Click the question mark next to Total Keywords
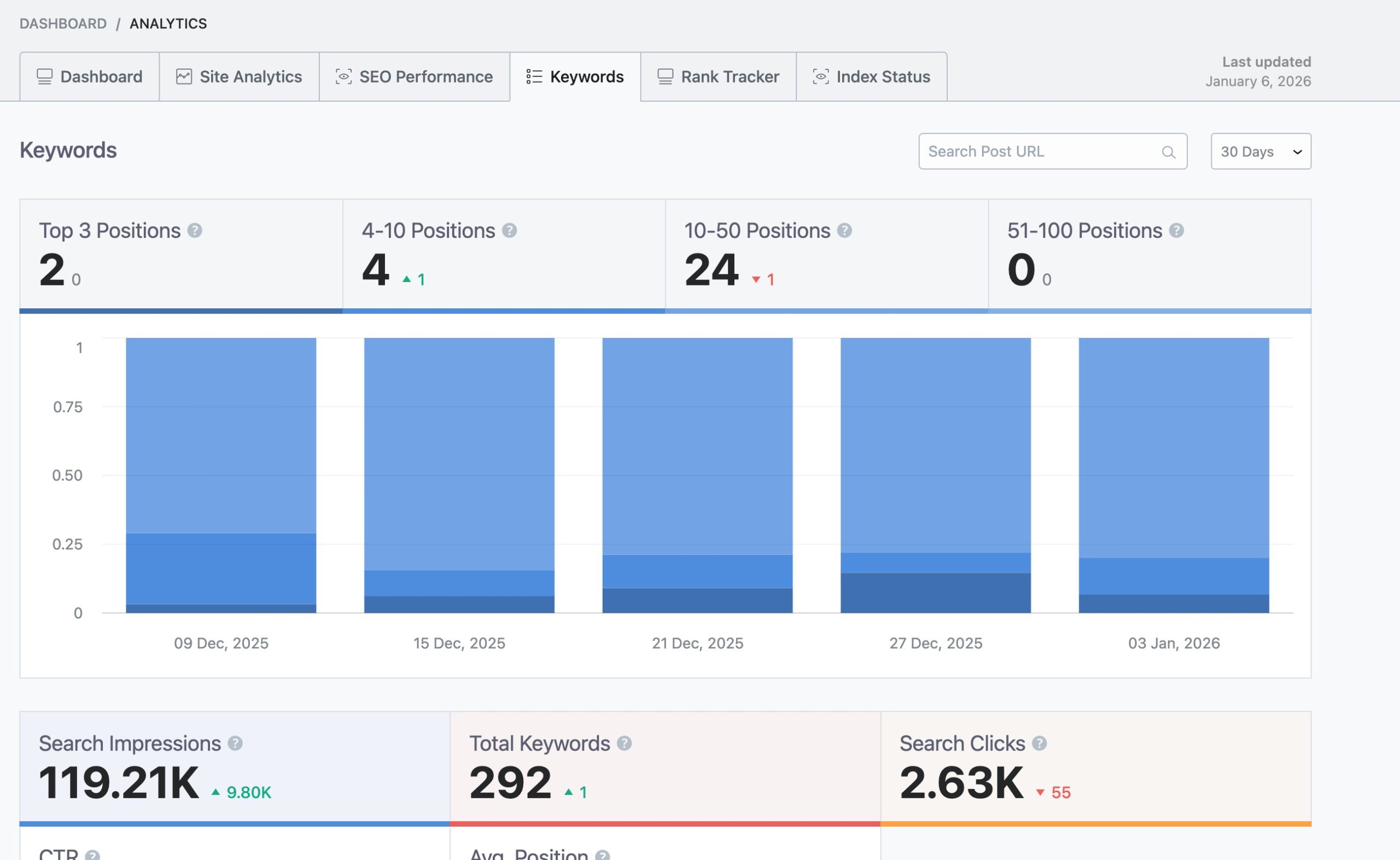1400x860 pixels. 624,743
